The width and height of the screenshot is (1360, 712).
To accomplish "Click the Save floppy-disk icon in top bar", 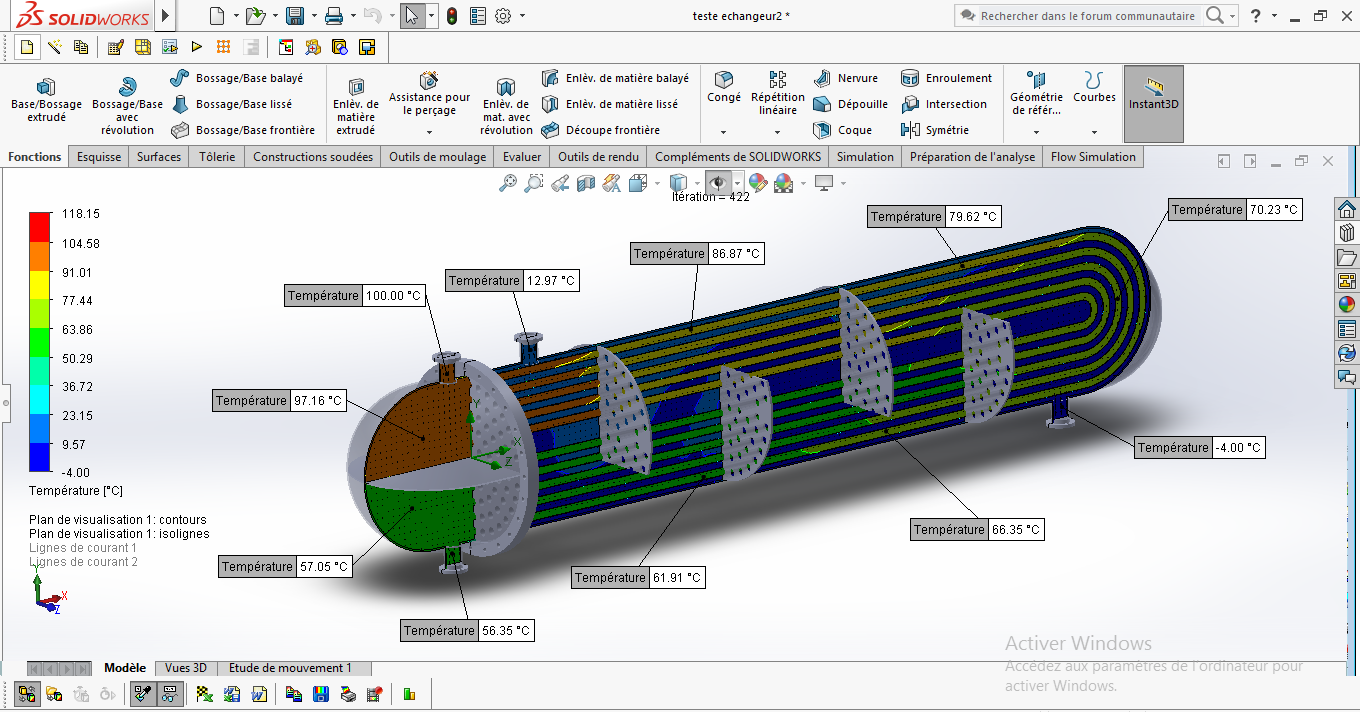I will [x=295, y=16].
